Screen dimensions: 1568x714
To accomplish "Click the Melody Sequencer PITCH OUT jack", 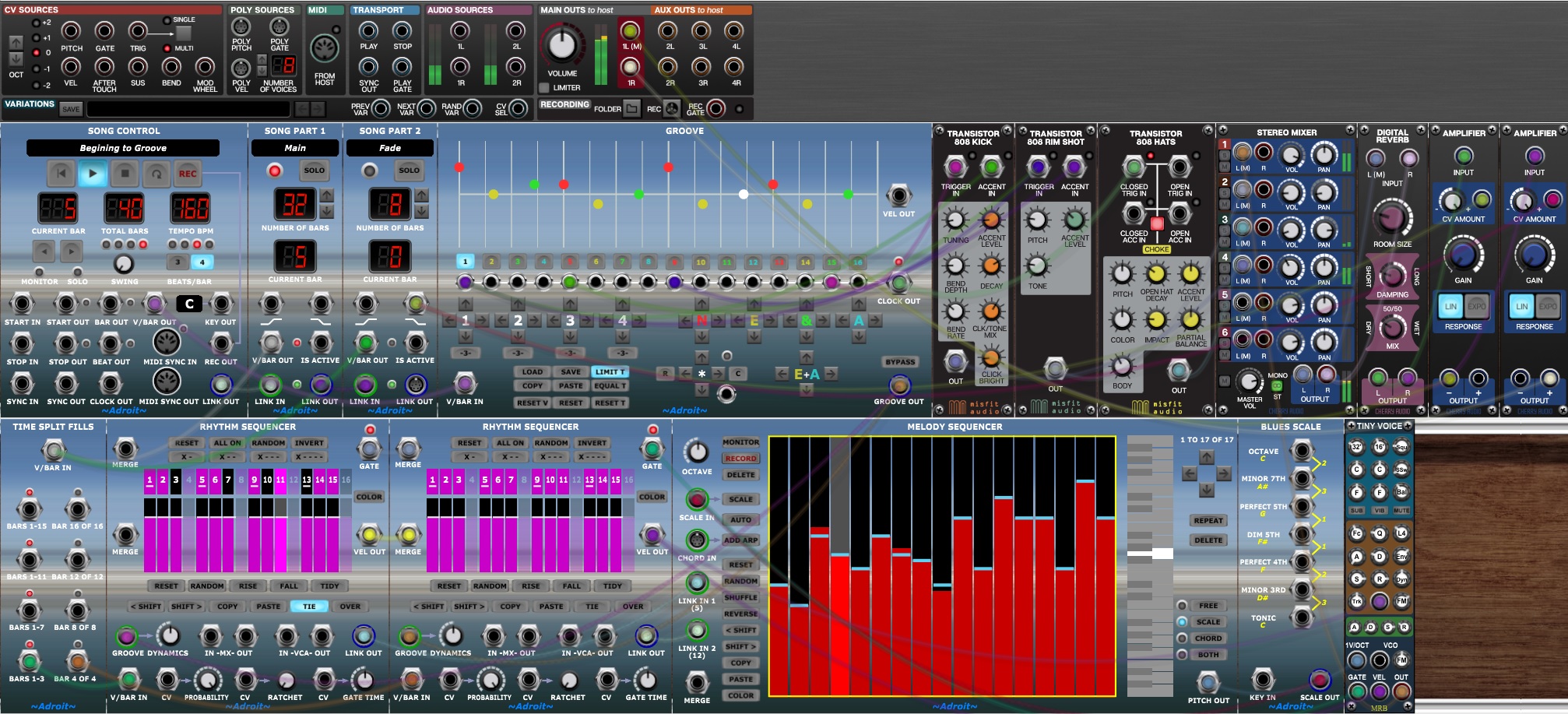I will 1208,682.
